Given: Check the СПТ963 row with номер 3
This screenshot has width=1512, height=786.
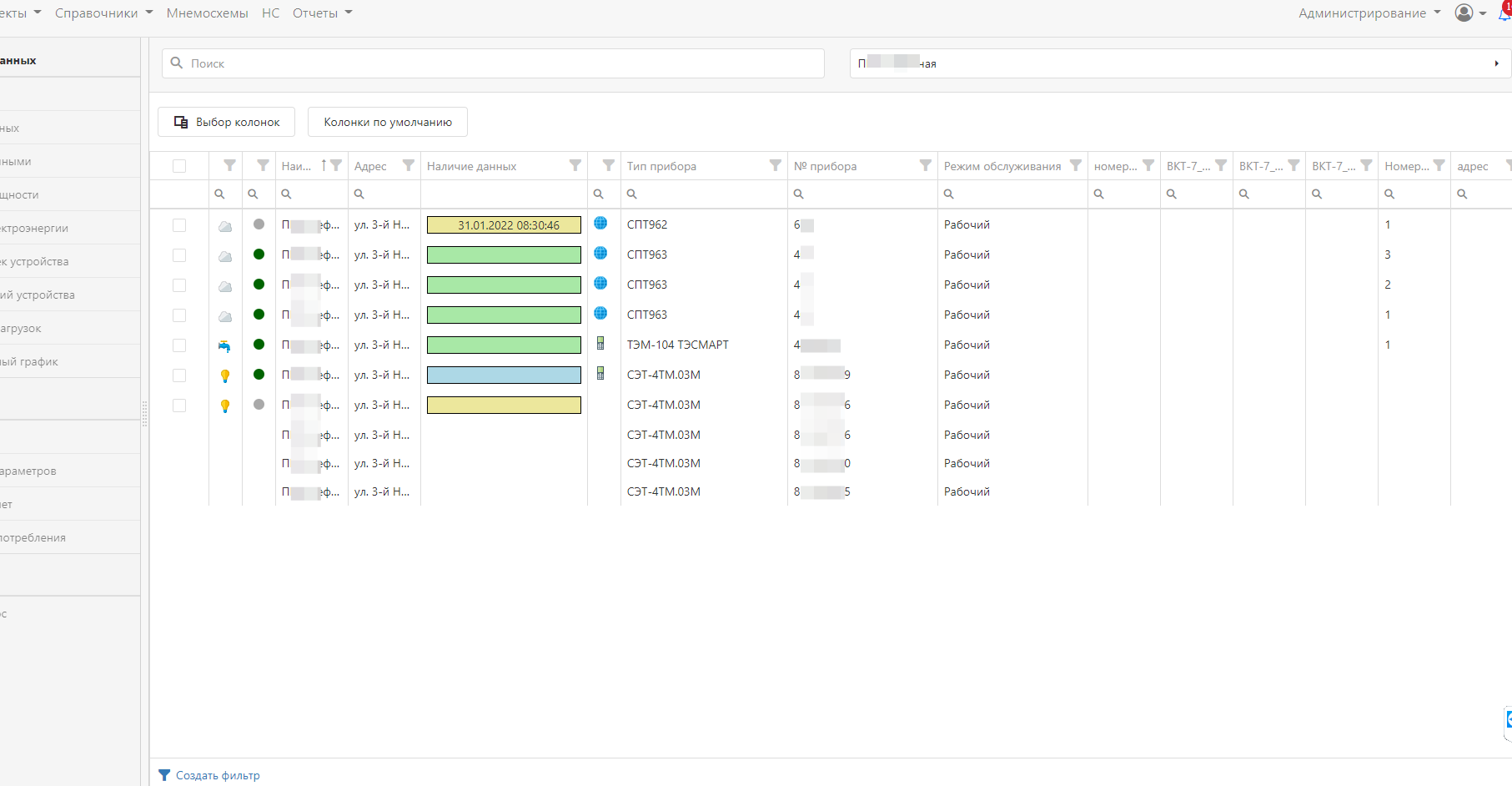Looking at the screenshot, I should point(179,255).
